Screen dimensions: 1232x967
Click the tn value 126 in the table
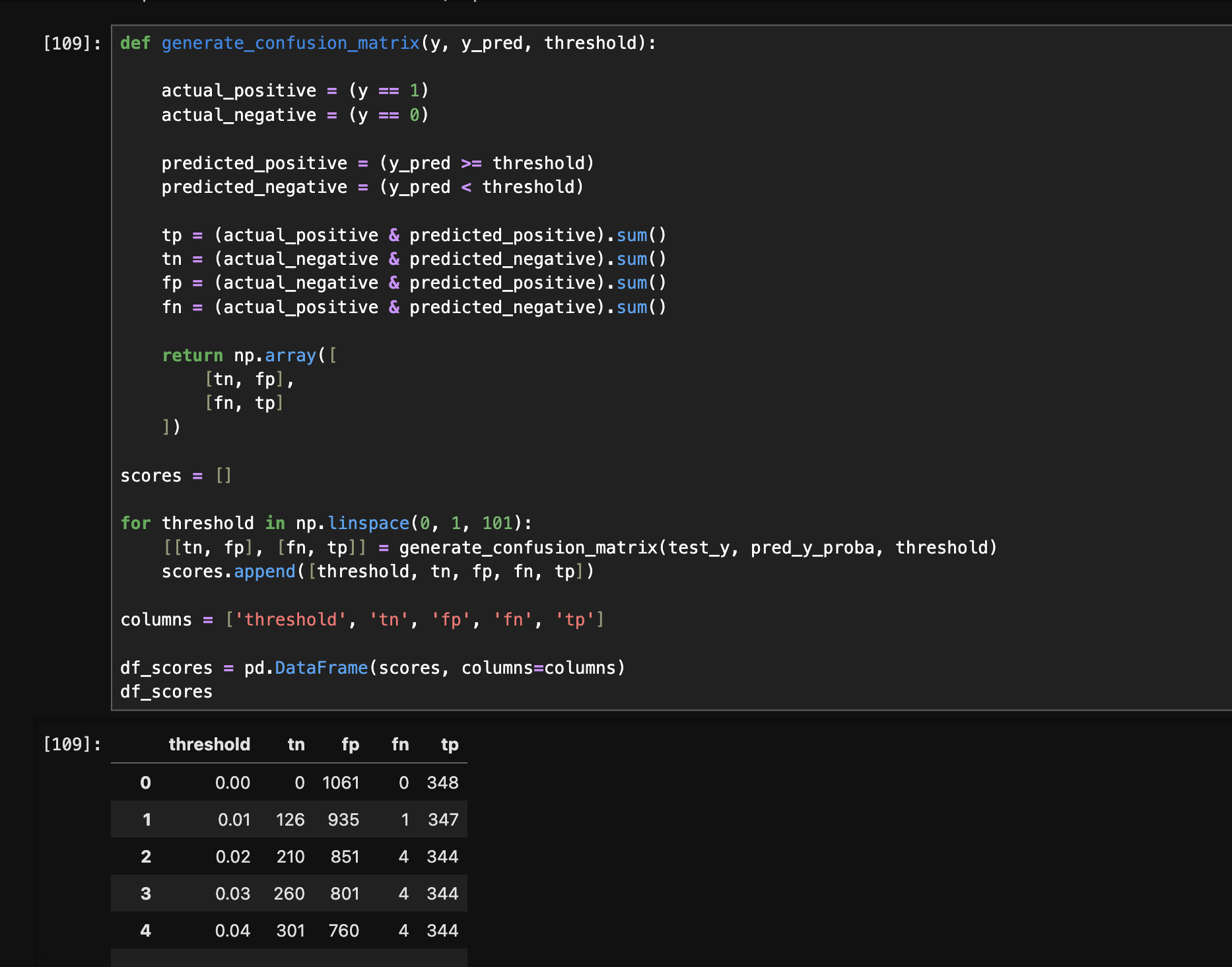coord(290,820)
